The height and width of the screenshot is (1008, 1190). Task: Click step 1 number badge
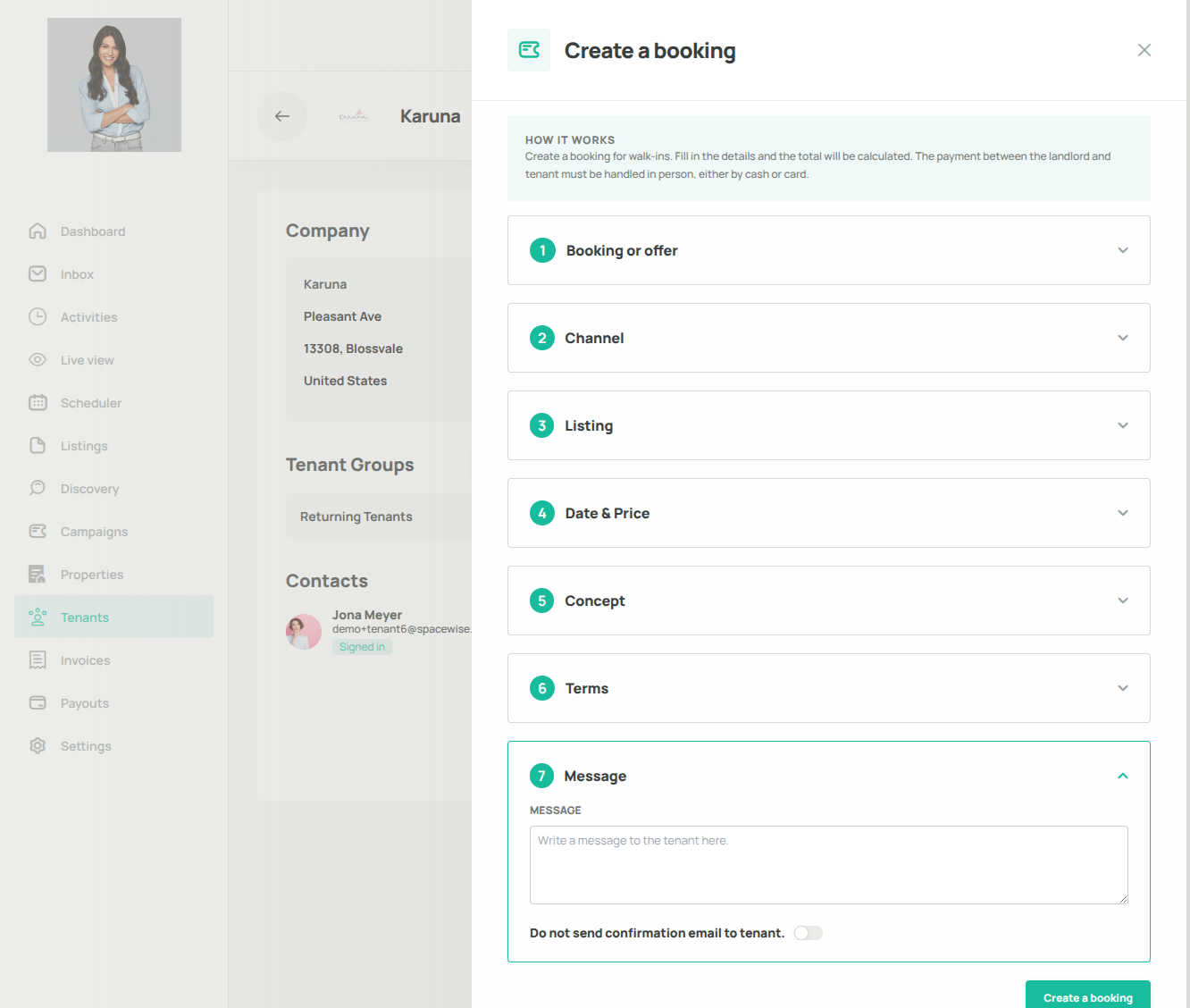tap(542, 250)
